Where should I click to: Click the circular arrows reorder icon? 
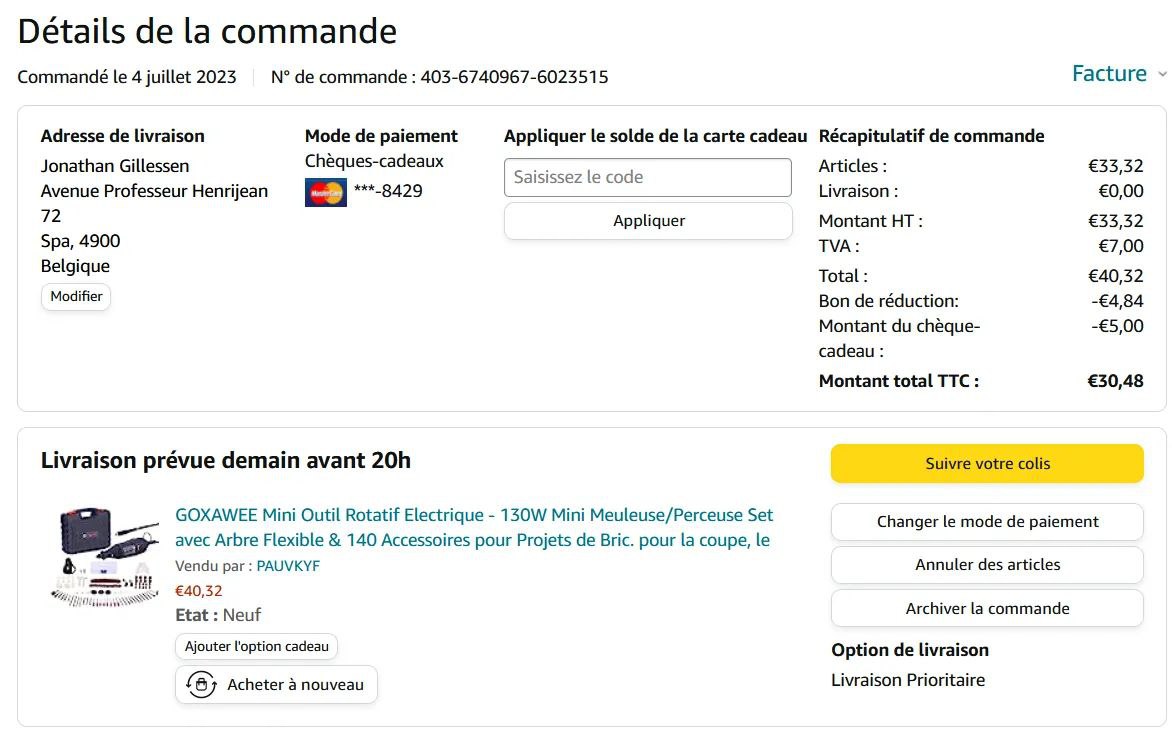pos(201,685)
